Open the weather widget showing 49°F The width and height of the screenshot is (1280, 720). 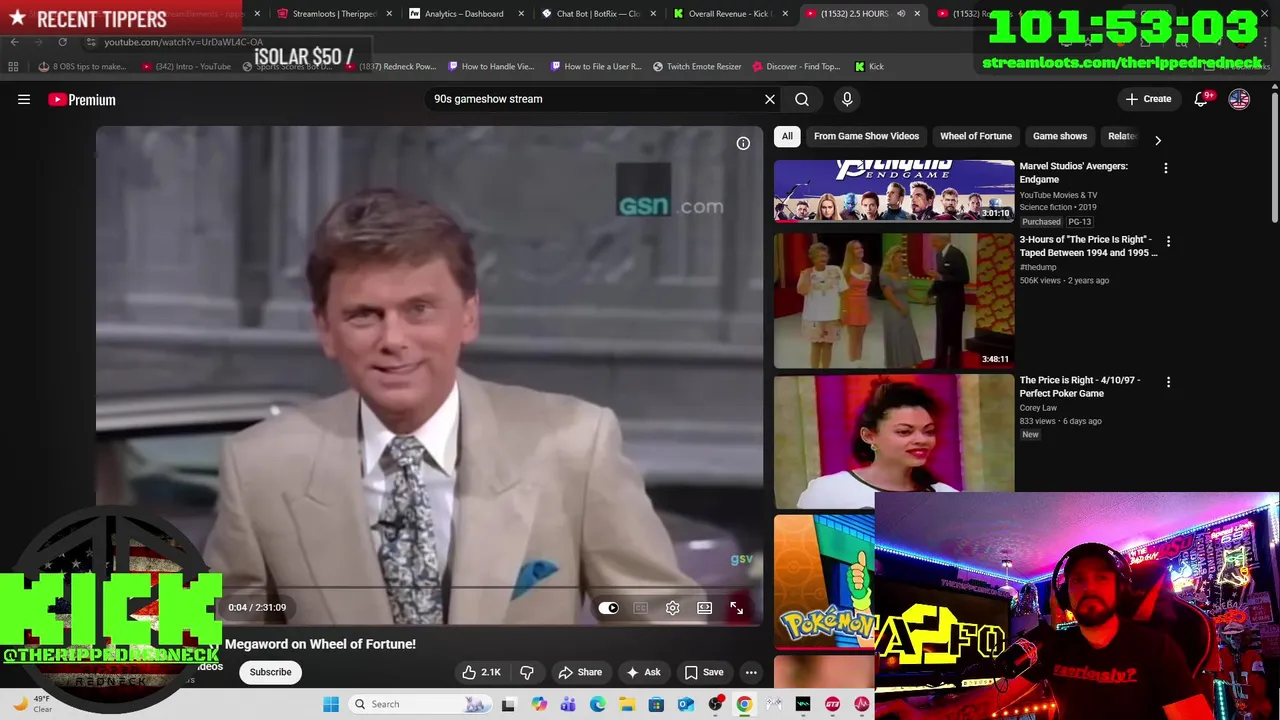(32, 704)
